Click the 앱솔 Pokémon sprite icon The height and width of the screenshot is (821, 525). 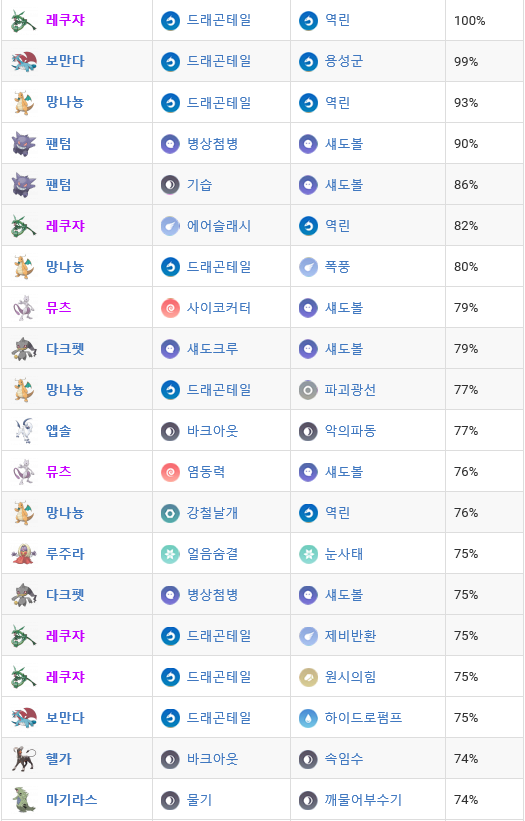pos(24,430)
